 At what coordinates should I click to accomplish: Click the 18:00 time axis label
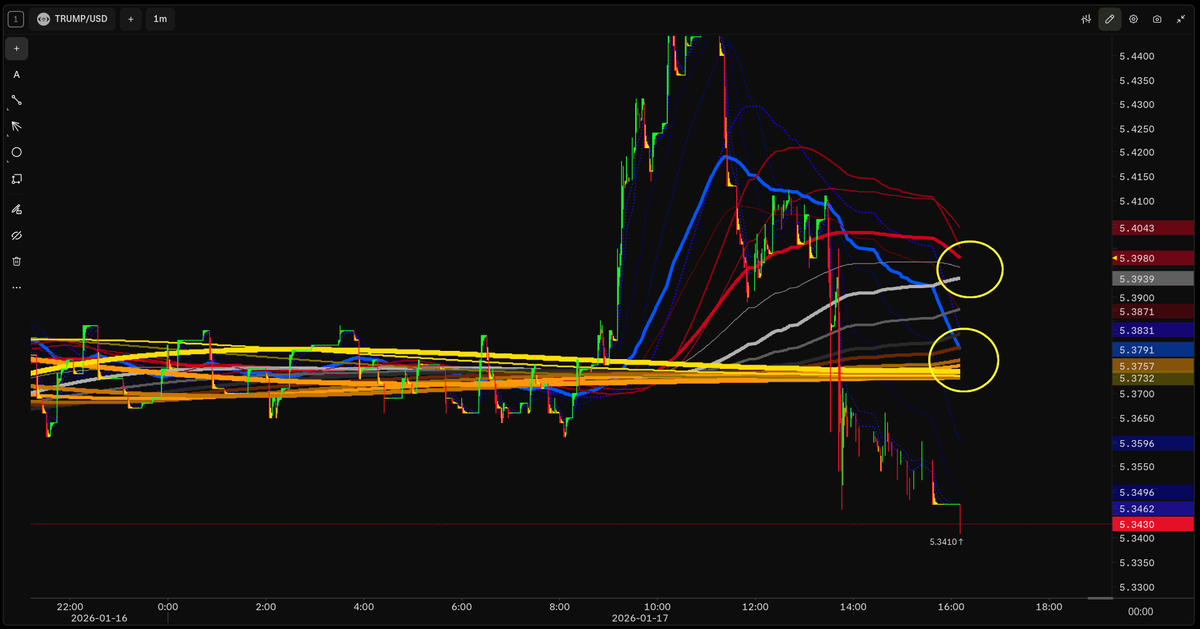pyautogui.click(x=1048, y=606)
